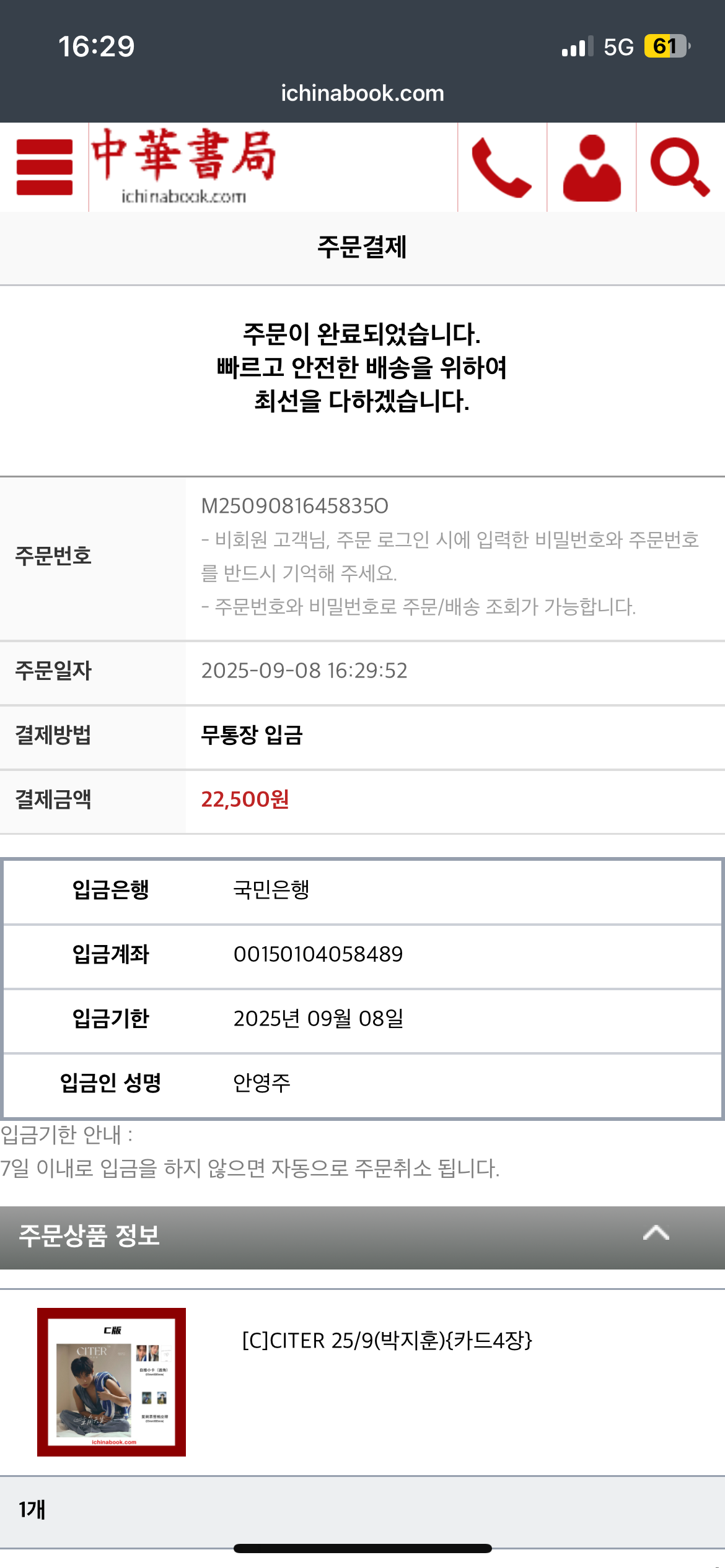Image resolution: width=725 pixels, height=1568 pixels.
Task: Tap the order number M25090816458350
Action: pos(294,506)
